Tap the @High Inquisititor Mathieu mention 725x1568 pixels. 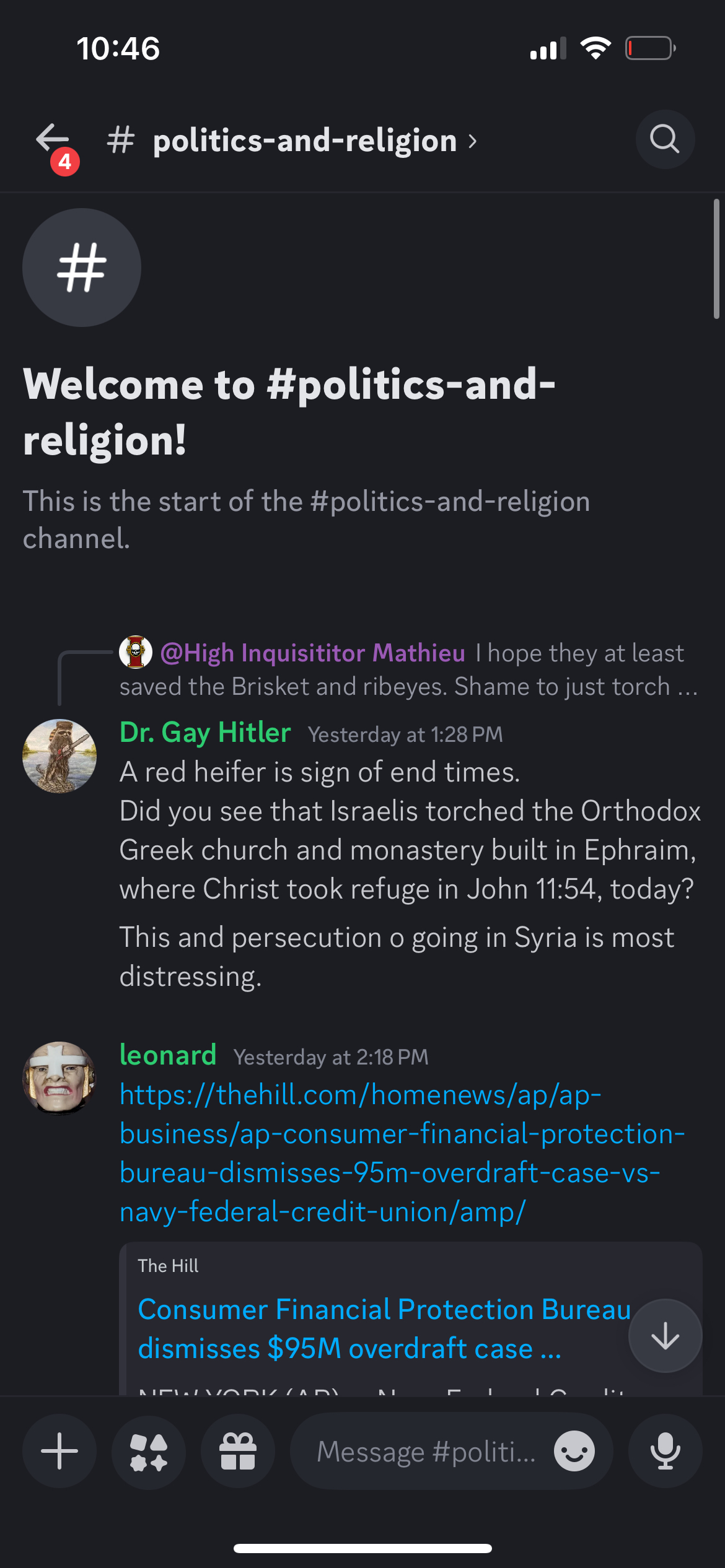(x=312, y=653)
